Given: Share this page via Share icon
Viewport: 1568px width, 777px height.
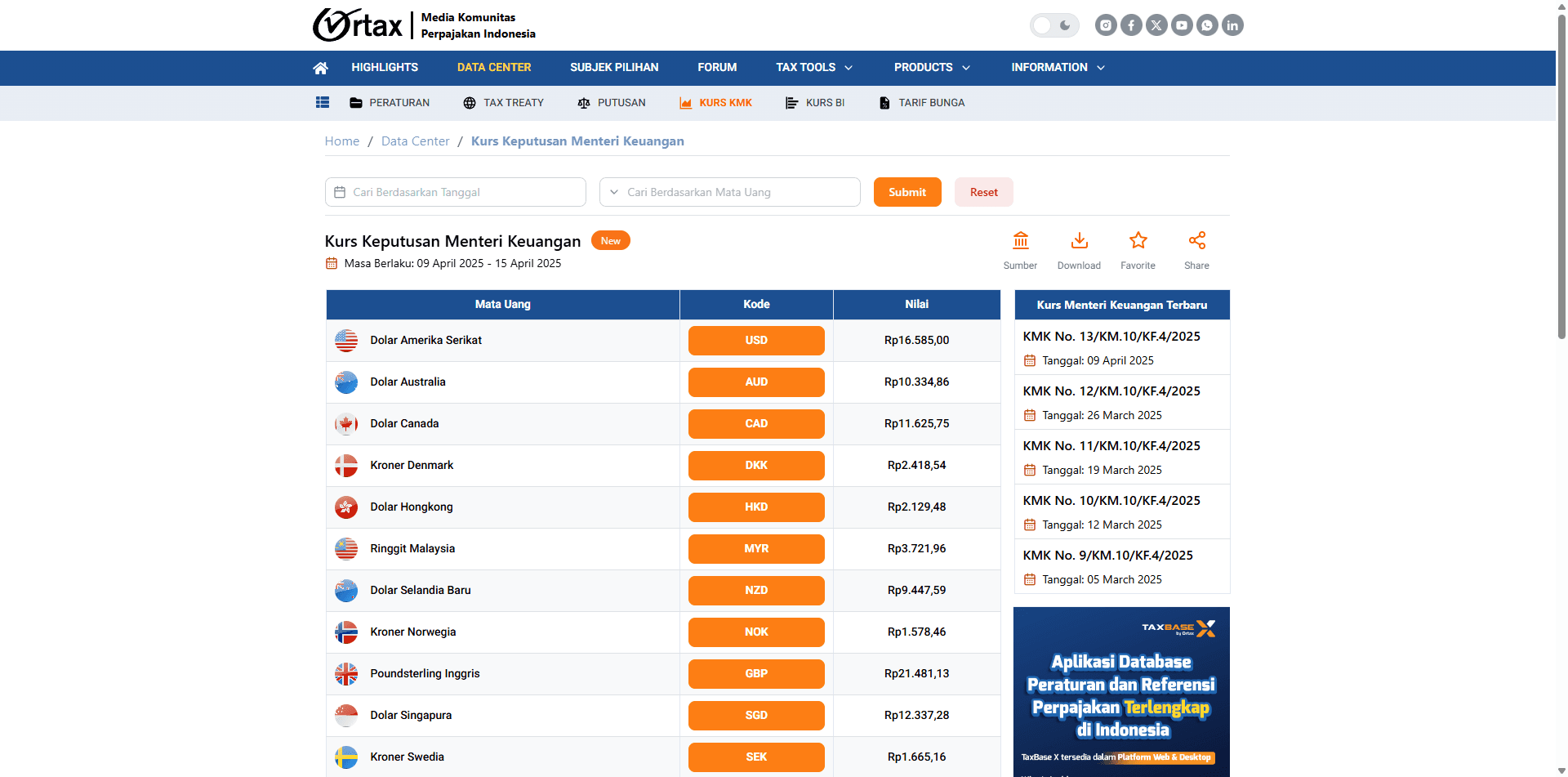Looking at the screenshot, I should pos(1196,241).
